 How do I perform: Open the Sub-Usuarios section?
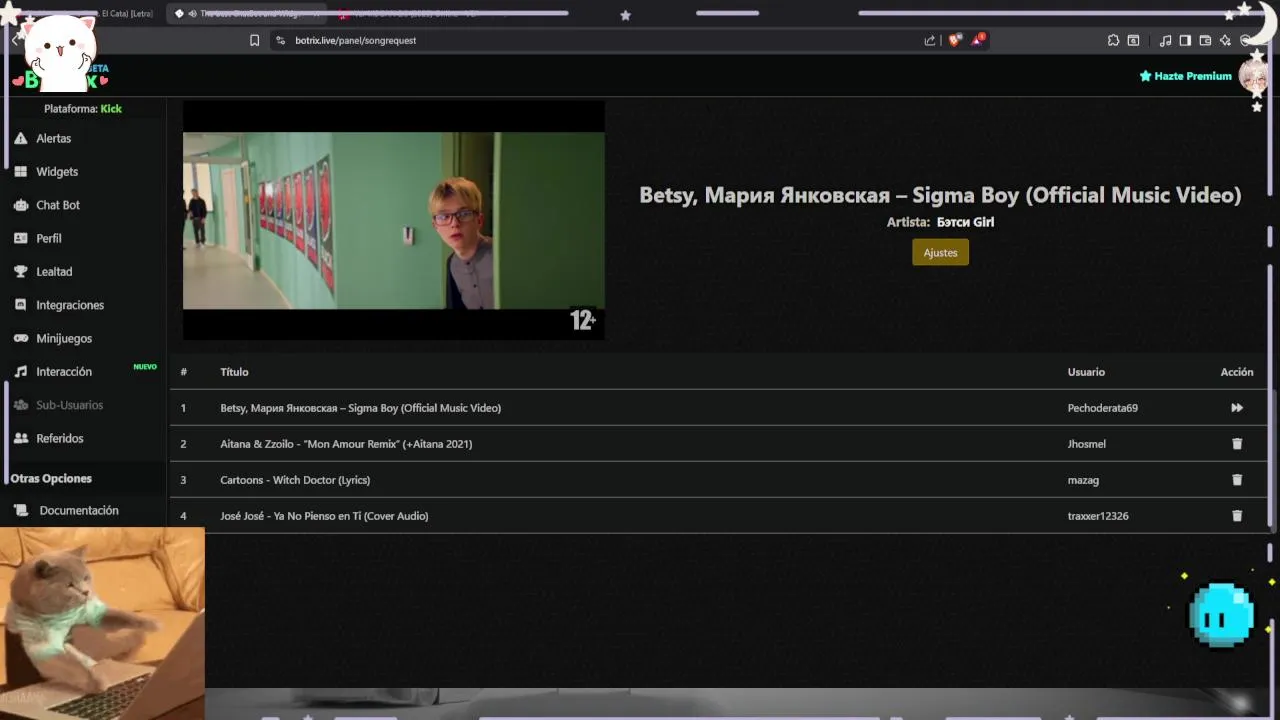point(69,405)
